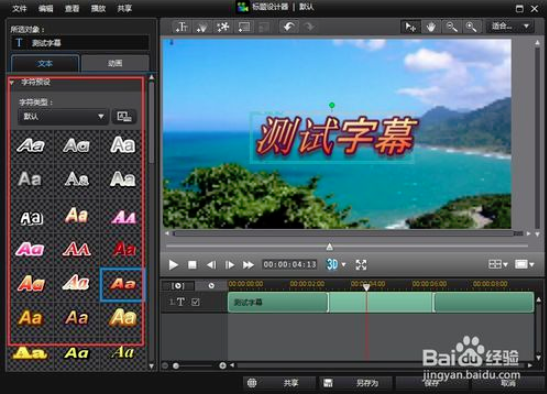Stop the preview playback
The image size is (547, 394).
coord(192,265)
